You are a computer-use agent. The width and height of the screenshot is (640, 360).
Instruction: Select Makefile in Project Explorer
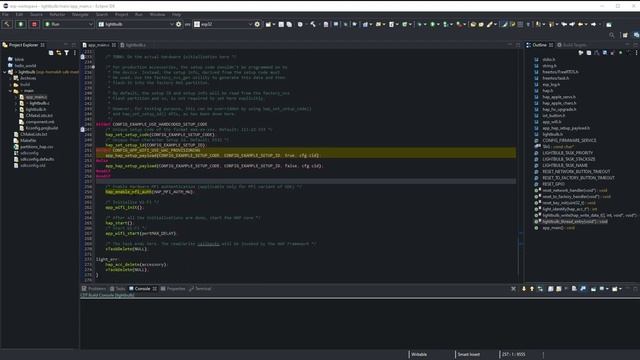click(x=28, y=141)
